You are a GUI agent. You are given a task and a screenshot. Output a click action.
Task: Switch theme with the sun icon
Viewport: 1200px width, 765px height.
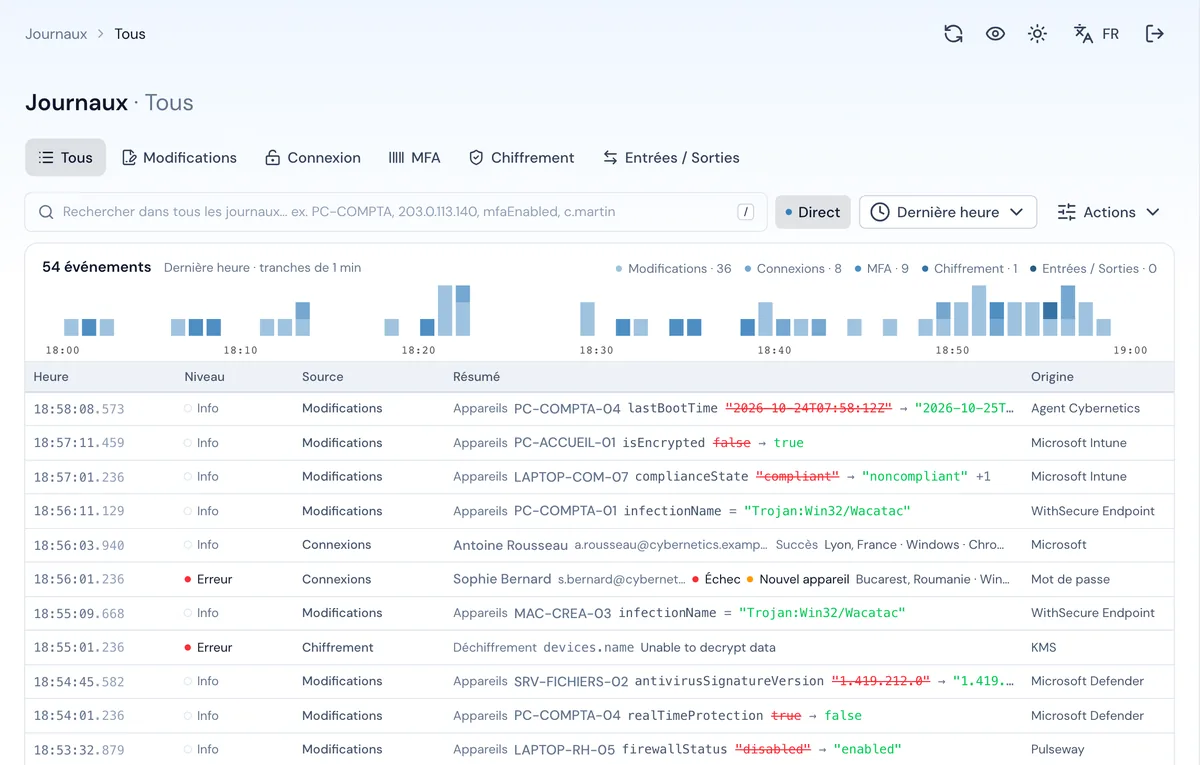(x=1037, y=34)
